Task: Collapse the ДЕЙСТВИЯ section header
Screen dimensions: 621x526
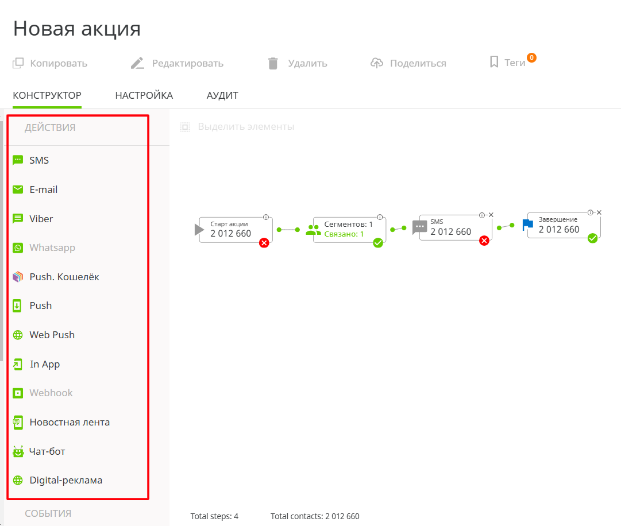Action: (x=50, y=127)
